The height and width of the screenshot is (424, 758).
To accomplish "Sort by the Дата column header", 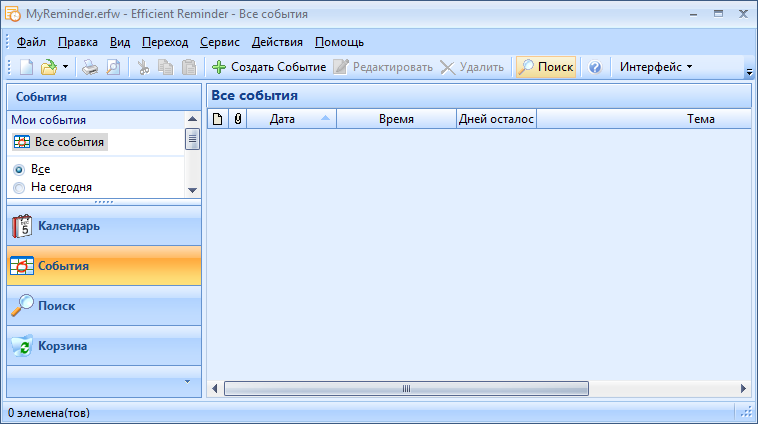I will tap(292, 119).
